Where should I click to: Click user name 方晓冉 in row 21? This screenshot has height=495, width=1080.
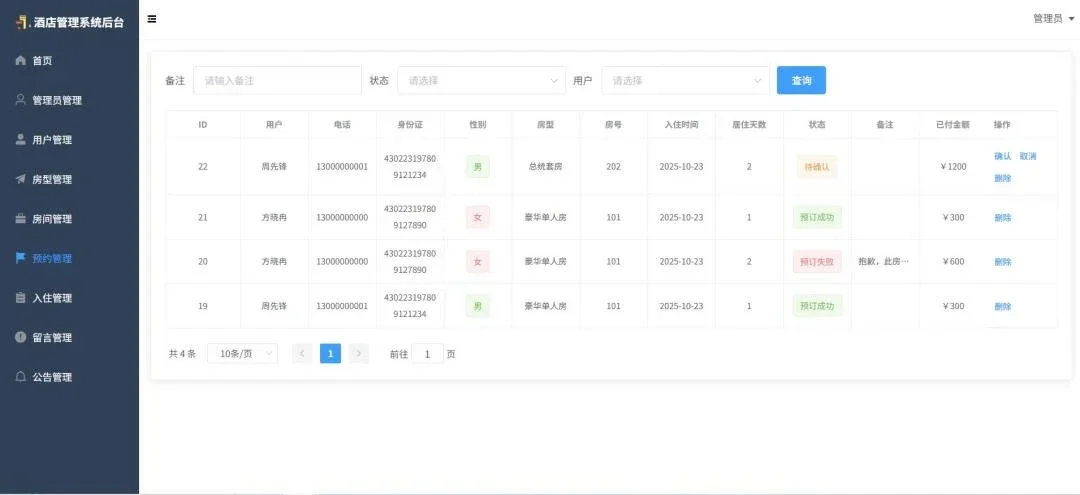coord(274,218)
